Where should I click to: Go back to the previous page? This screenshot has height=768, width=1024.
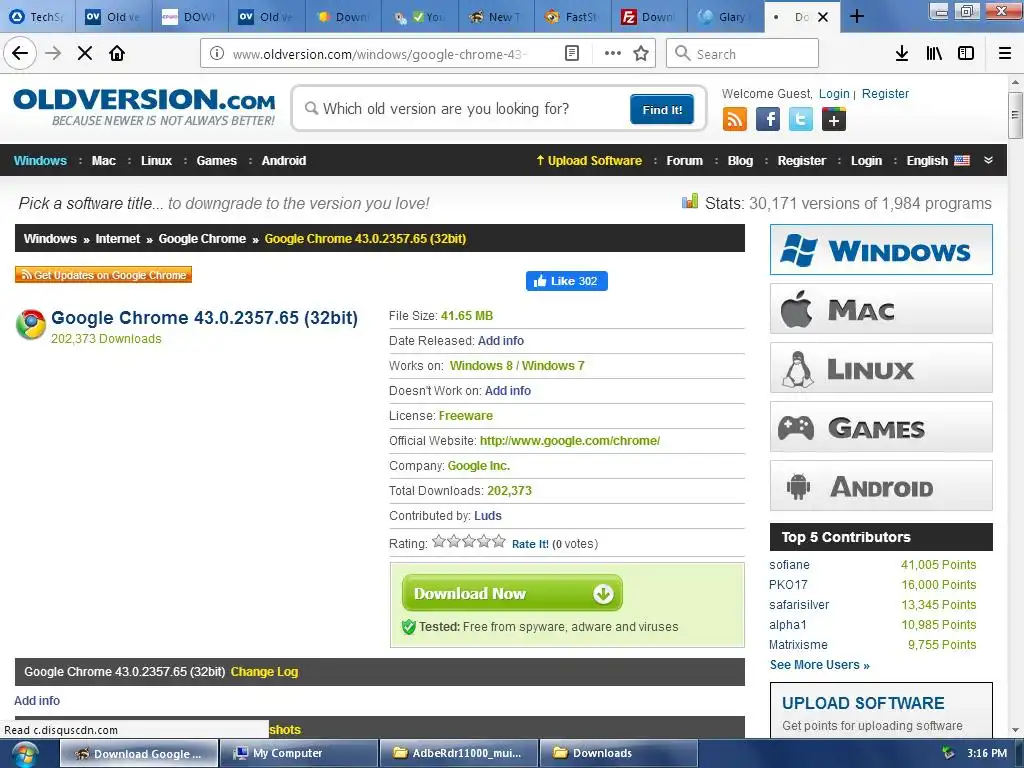tap(20, 53)
